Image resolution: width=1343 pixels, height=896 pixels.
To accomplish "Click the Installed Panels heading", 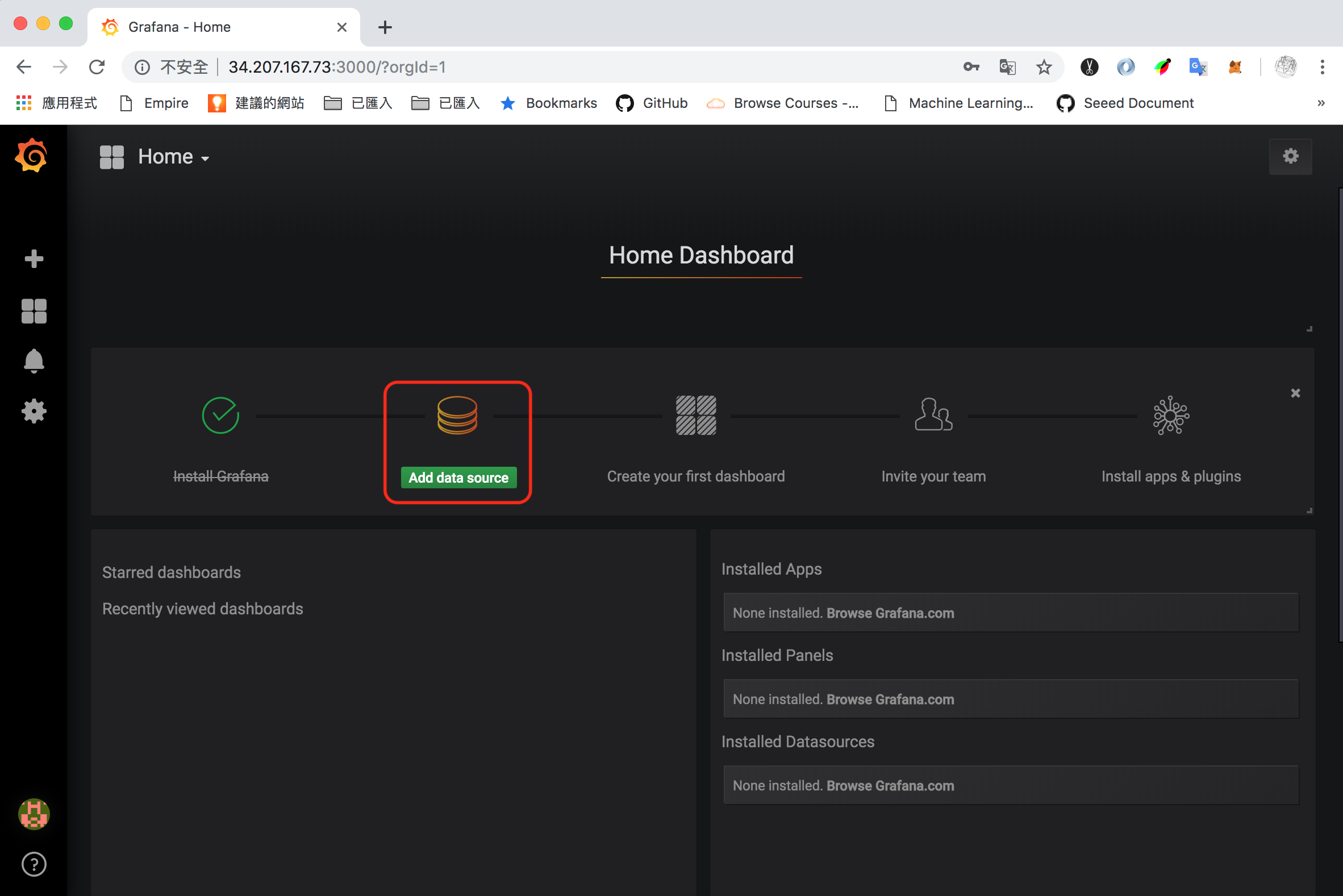I will click(x=777, y=655).
